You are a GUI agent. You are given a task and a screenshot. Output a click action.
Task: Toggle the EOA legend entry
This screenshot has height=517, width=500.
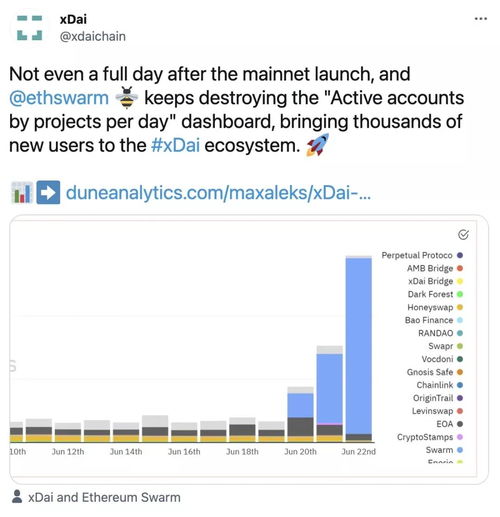450,424
